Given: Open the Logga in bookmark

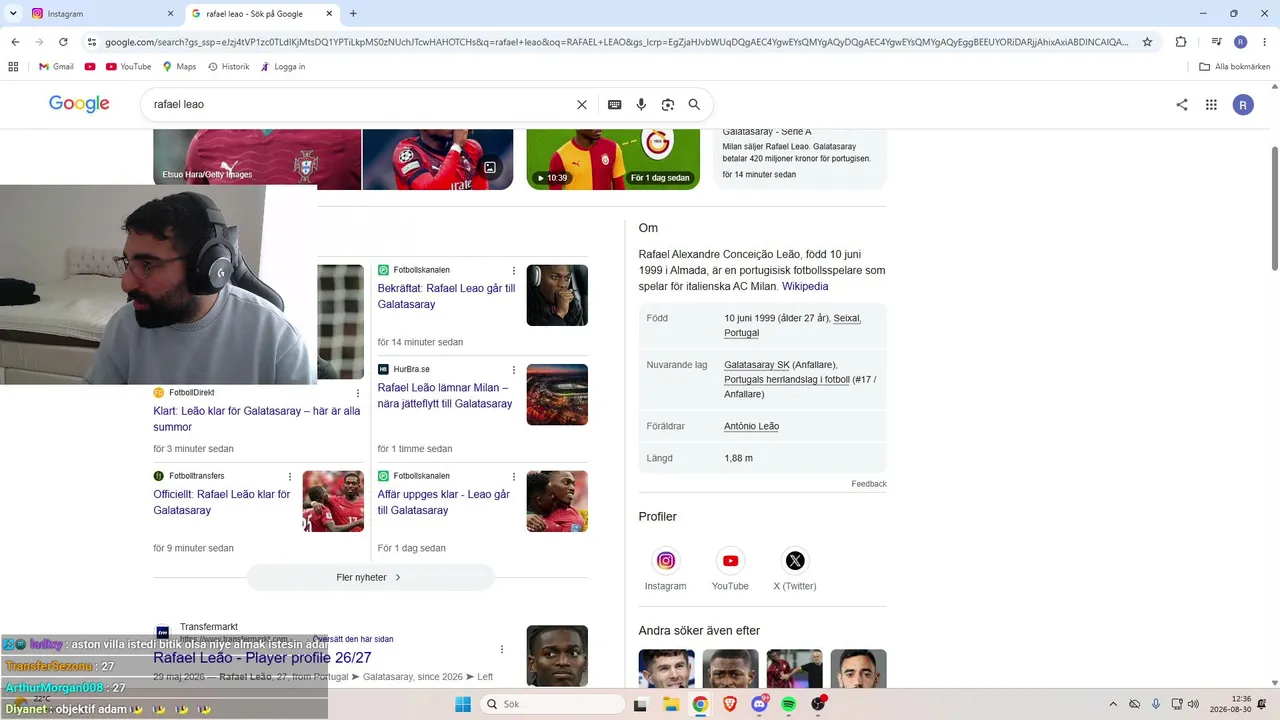Looking at the screenshot, I should [x=282, y=67].
